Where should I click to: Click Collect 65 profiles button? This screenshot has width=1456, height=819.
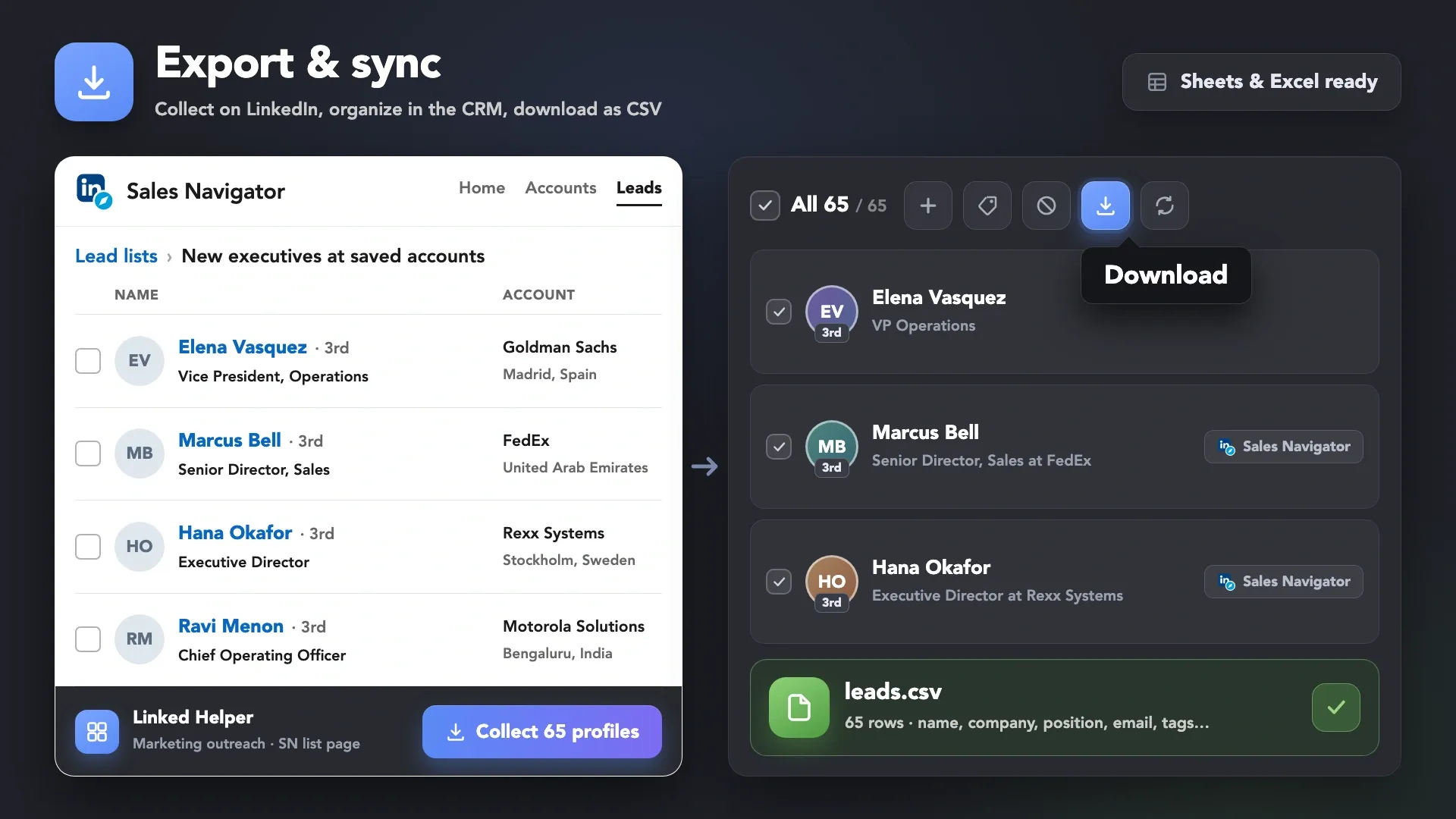click(542, 732)
